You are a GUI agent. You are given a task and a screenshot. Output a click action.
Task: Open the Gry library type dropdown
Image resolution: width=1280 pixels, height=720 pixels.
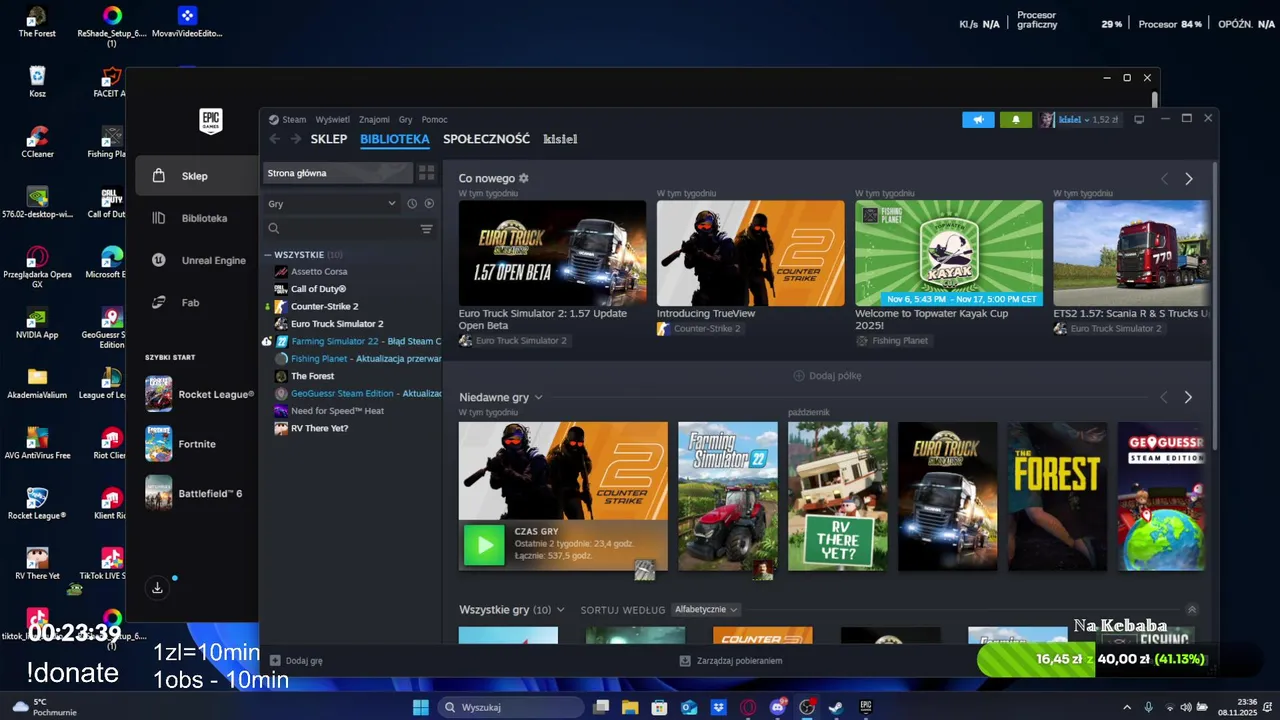click(332, 204)
